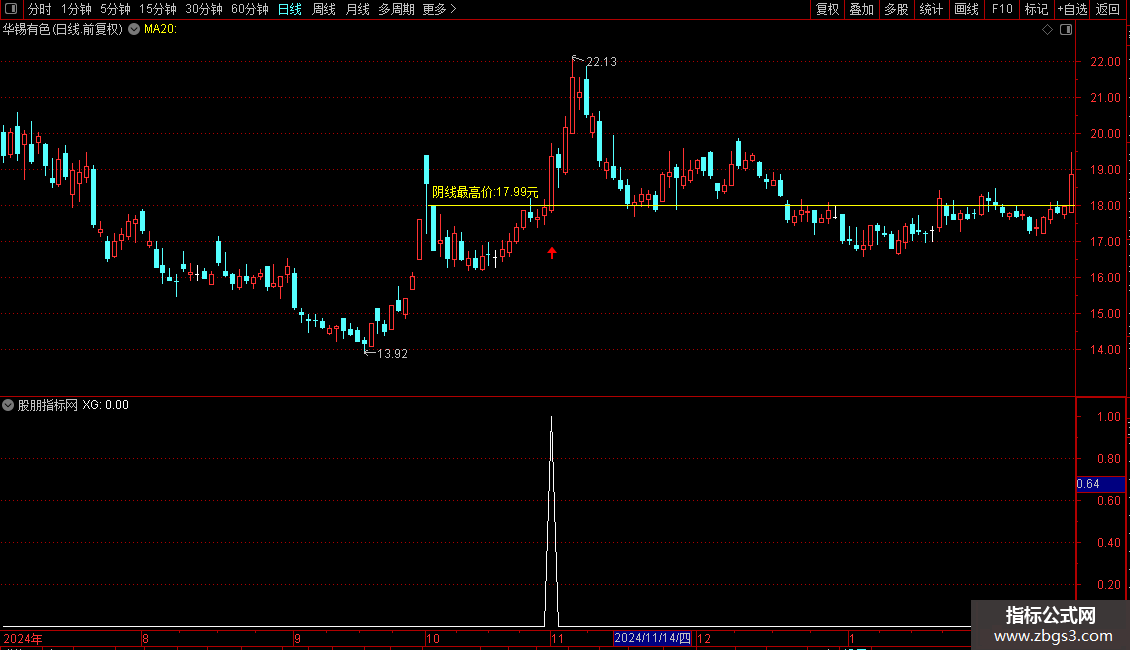Click the 18.00 price axis label
The height and width of the screenshot is (650, 1130).
tap(1105, 206)
